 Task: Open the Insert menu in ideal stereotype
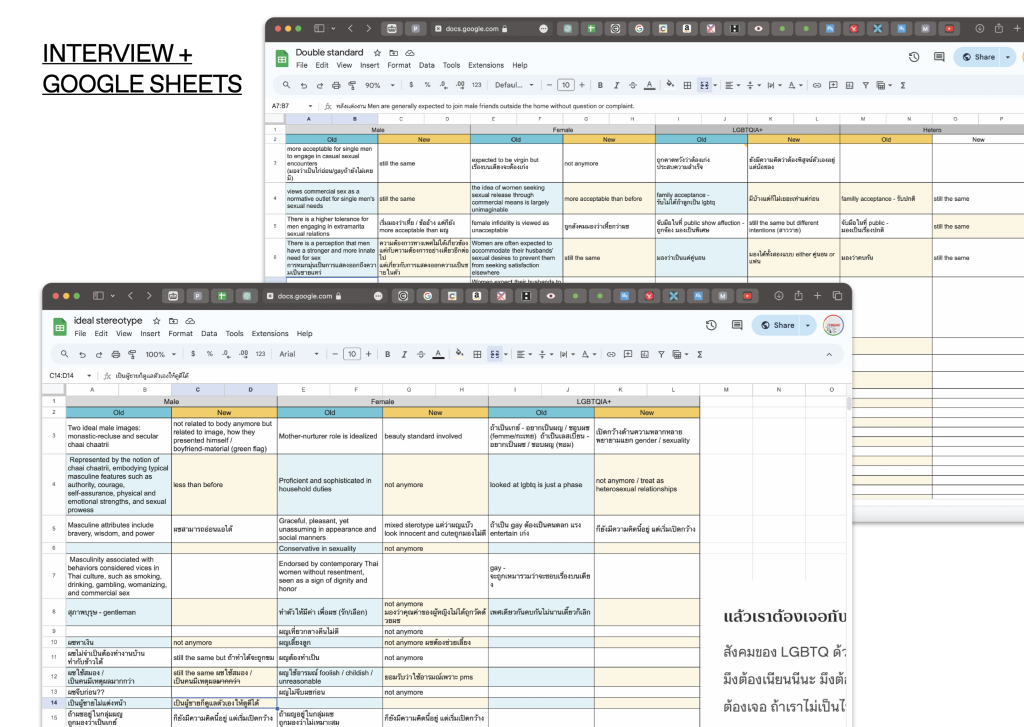pos(150,333)
